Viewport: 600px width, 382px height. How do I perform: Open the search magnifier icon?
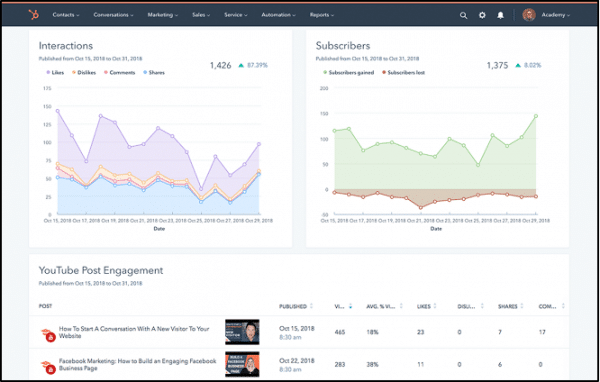(463, 15)
